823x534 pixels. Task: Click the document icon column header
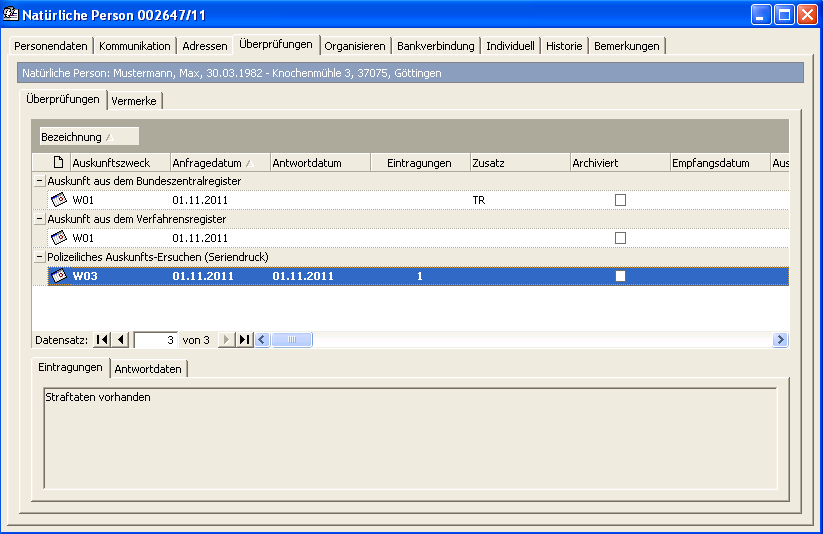click(x=58, y=163)
